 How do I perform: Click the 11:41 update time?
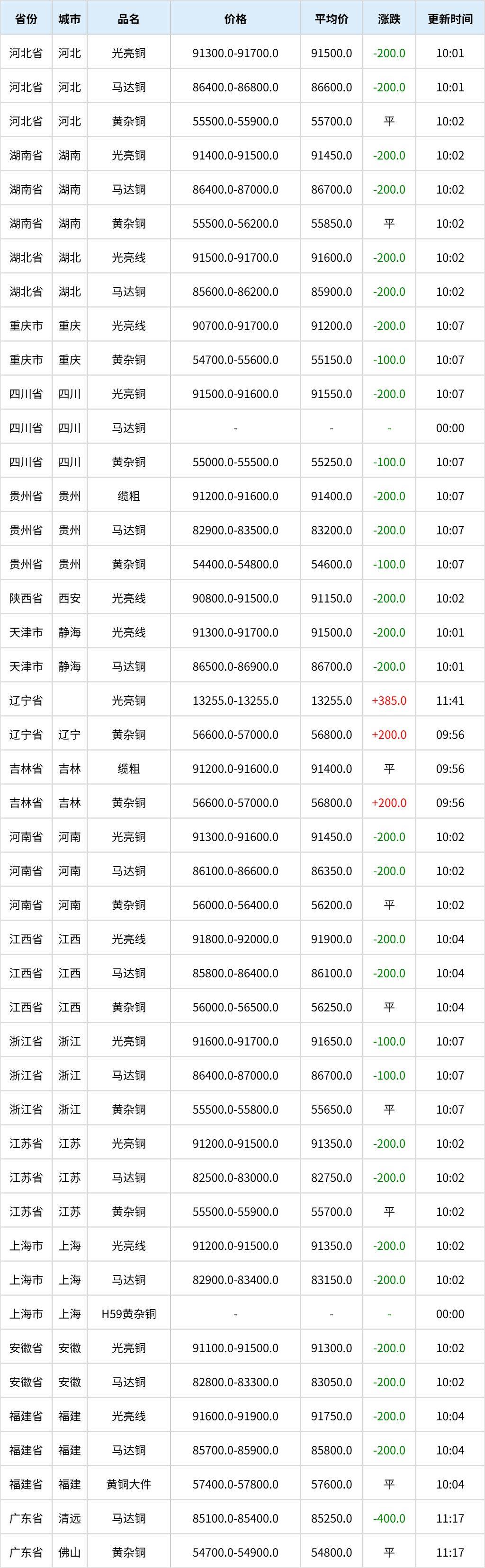pyautogui.click(x=450, y=700)
